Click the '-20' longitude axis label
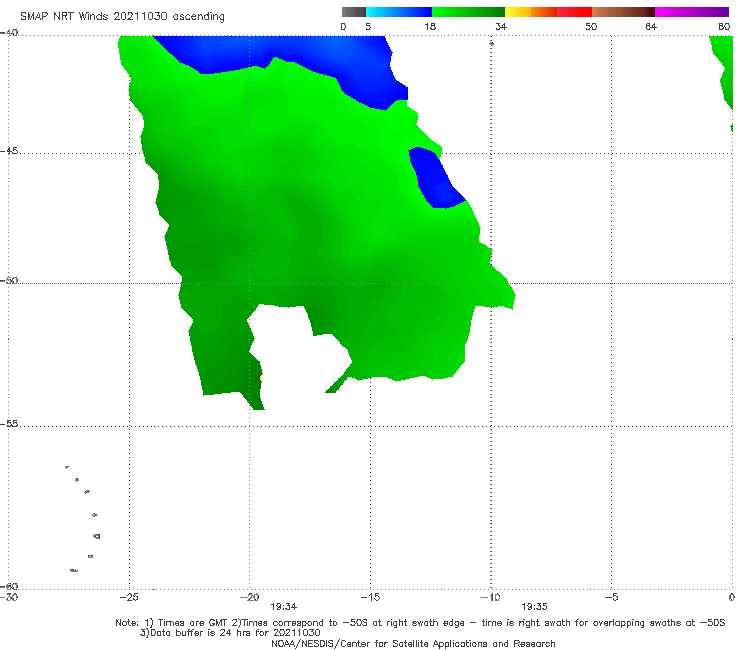Image resolution: width=740 pixels, height=650 pixels. coord(249,598)
